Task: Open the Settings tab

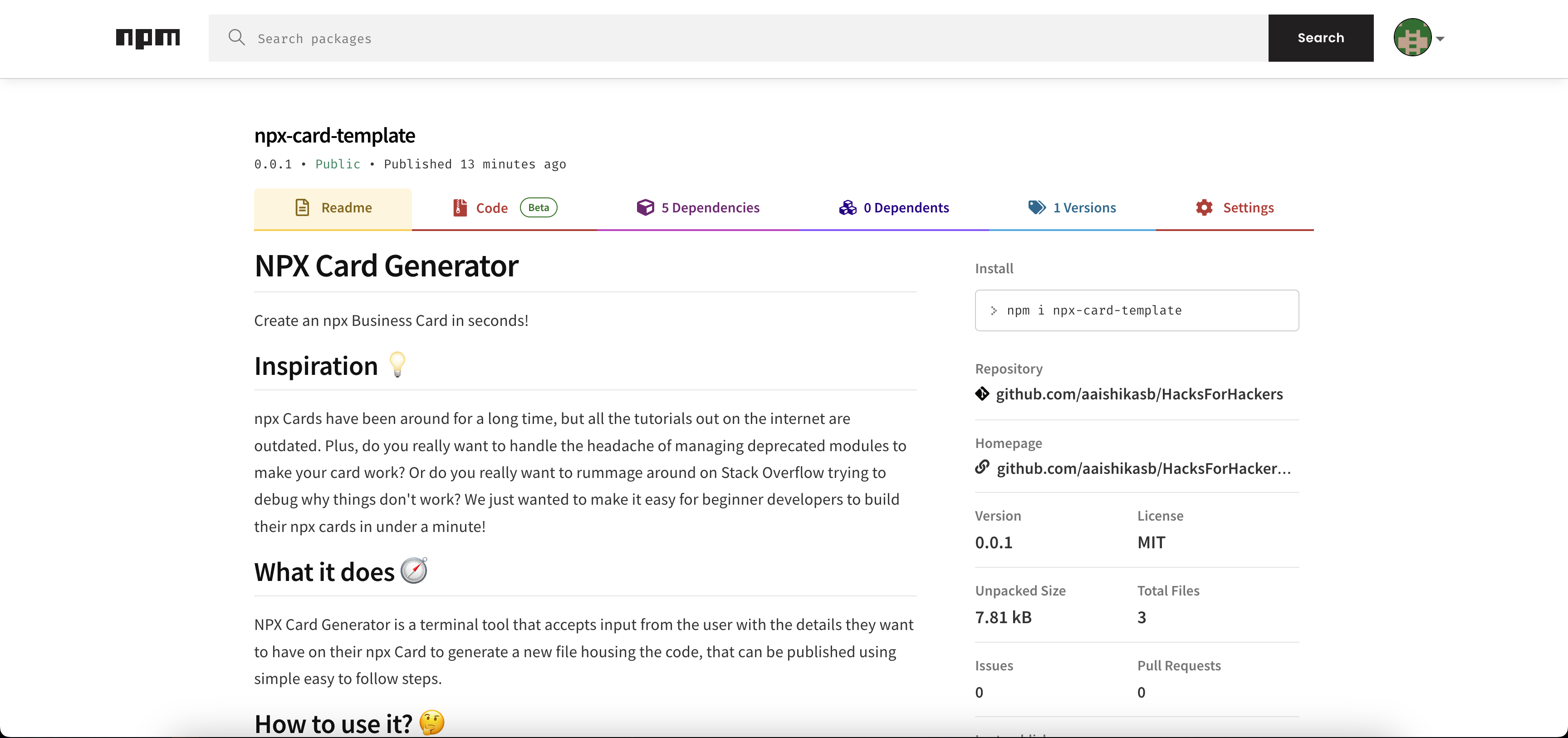Action: tap(1235, 208)
